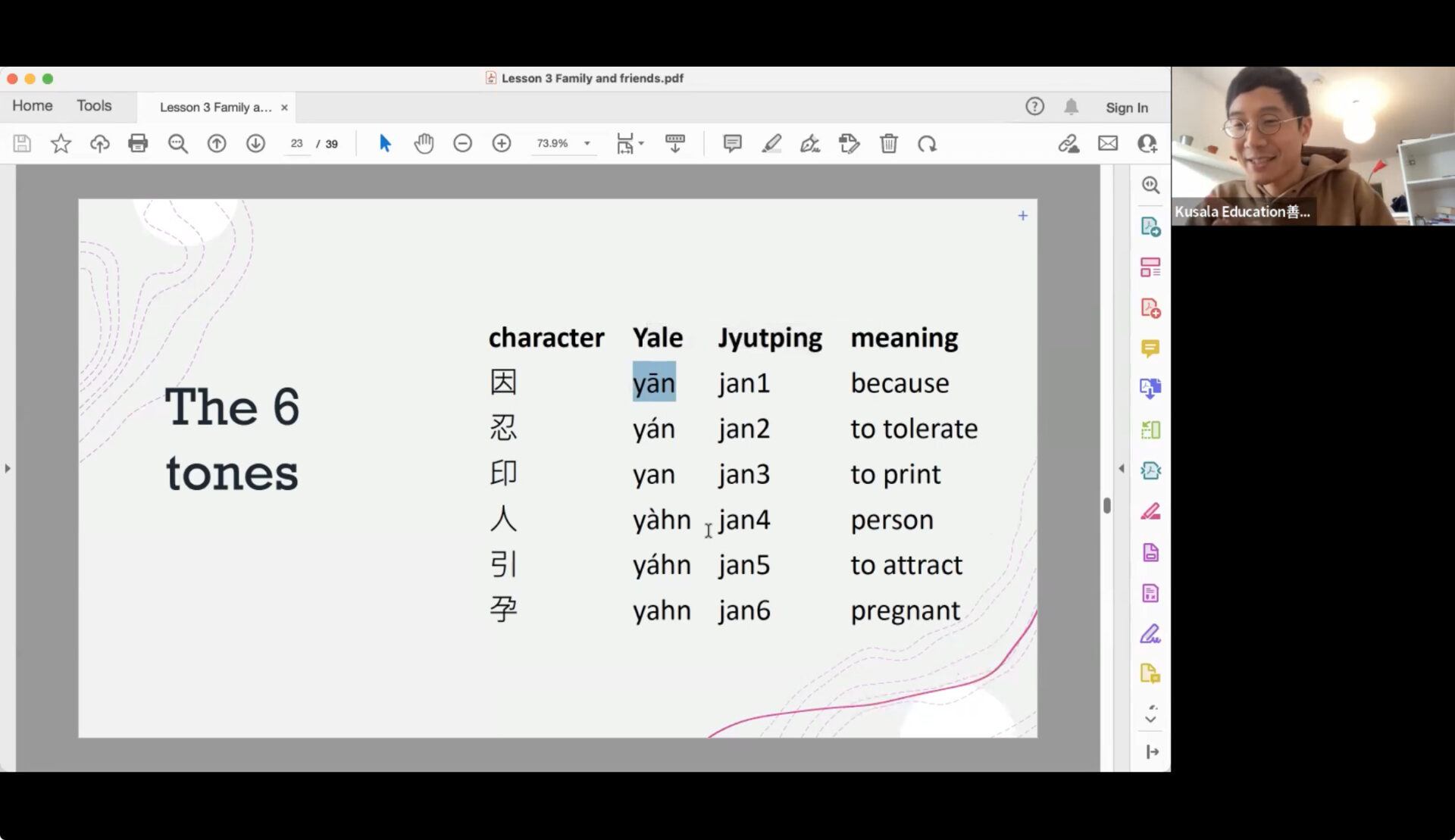Click the Yale text 'yáhn'
1455x840 pixels.
[662, 565]
